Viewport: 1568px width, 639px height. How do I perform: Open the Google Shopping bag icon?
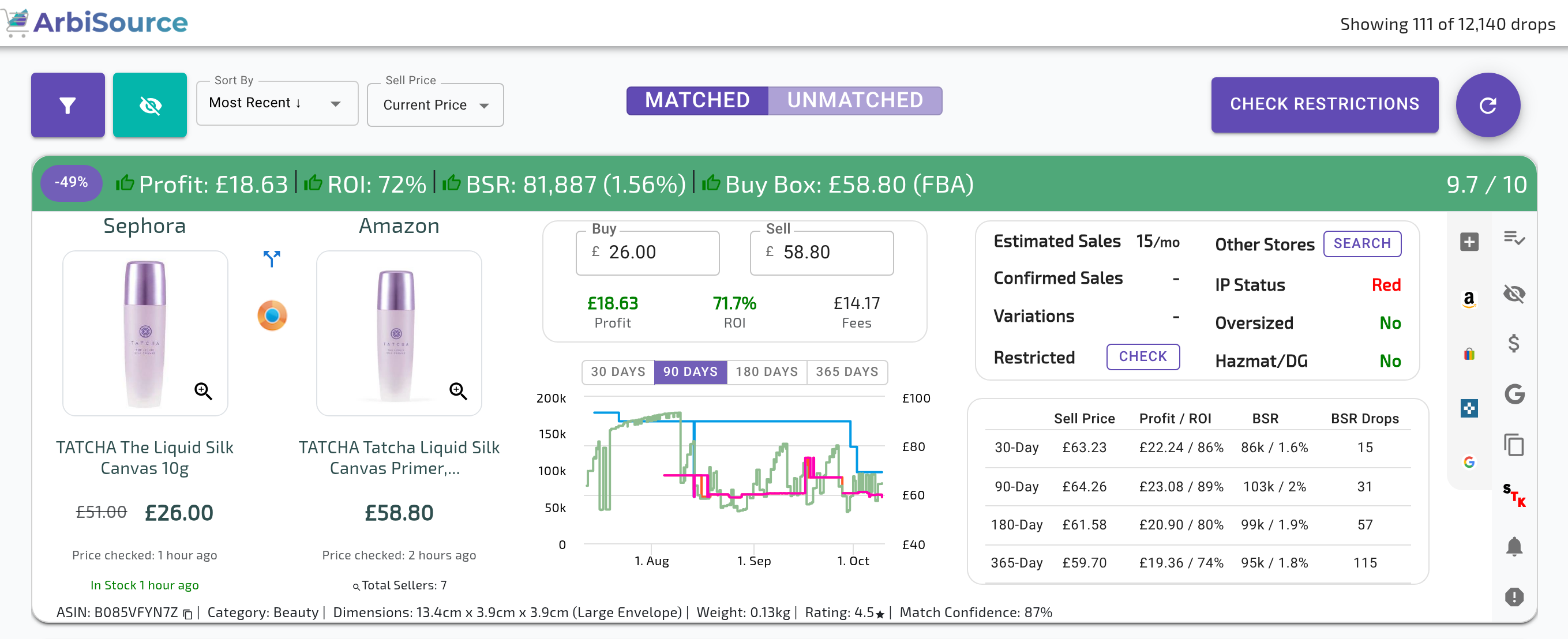[1469, 354]
